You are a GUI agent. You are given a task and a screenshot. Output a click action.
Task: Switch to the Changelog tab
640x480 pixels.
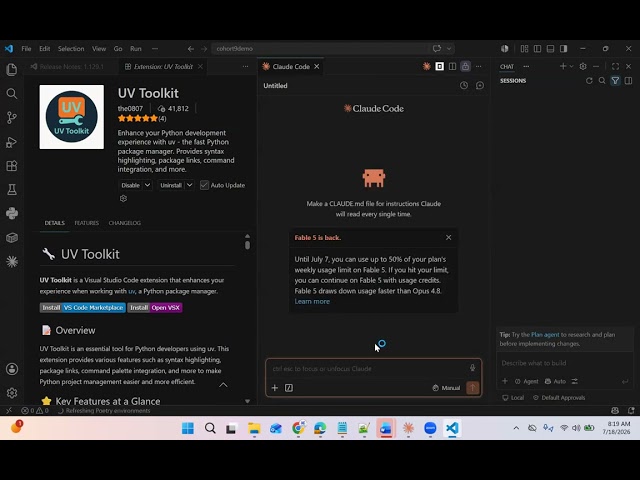point(124,223)
